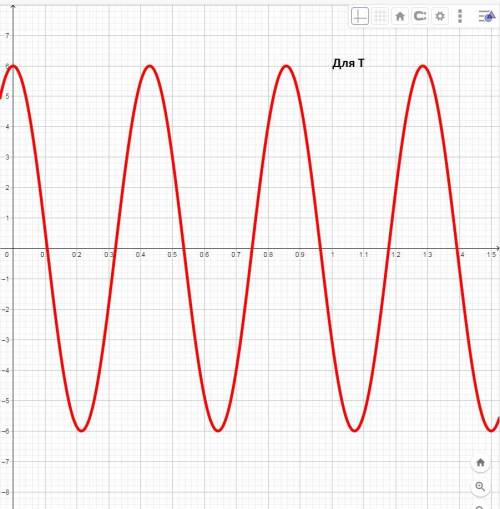Toggle the magnet point capturing icon
The image size is (500, 509).
coord(420,16)
